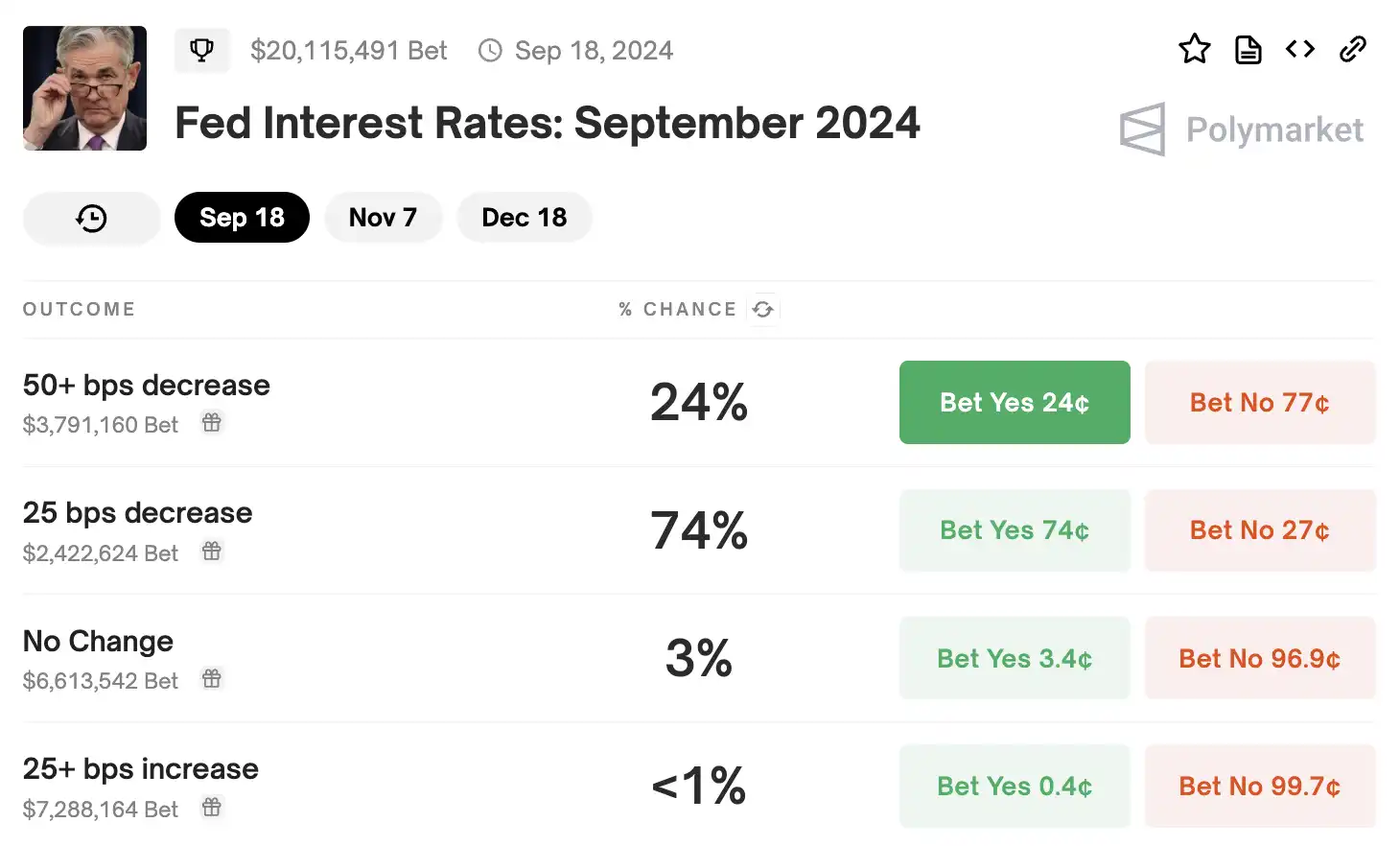Image resolution: width=1400 pixels, height=846 pixels.
Task: Copy market link with chain icon
Action: pyautogui.click(x=1353, y=49)
